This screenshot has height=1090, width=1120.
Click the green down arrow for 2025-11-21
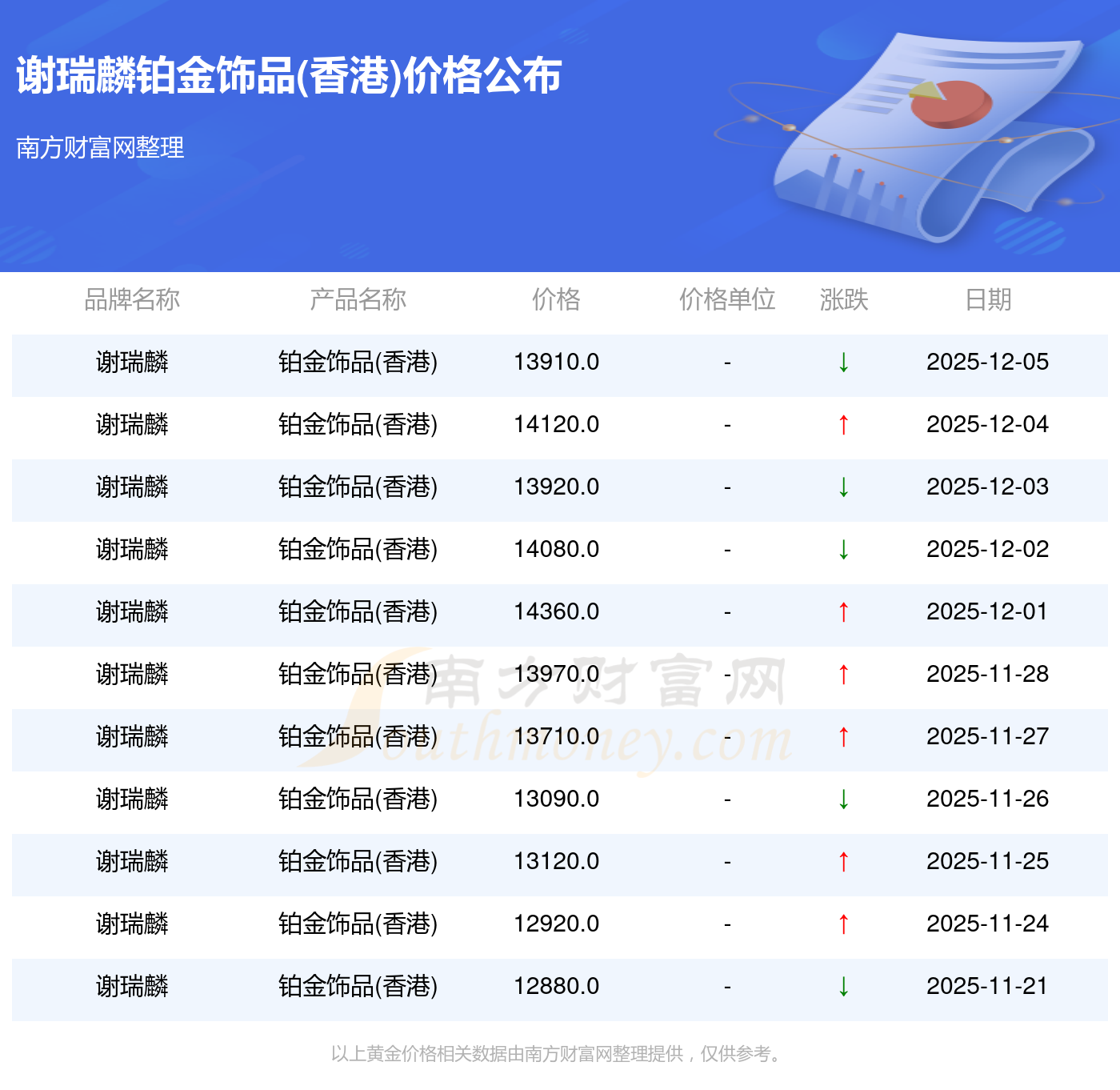tap(843, 987)
